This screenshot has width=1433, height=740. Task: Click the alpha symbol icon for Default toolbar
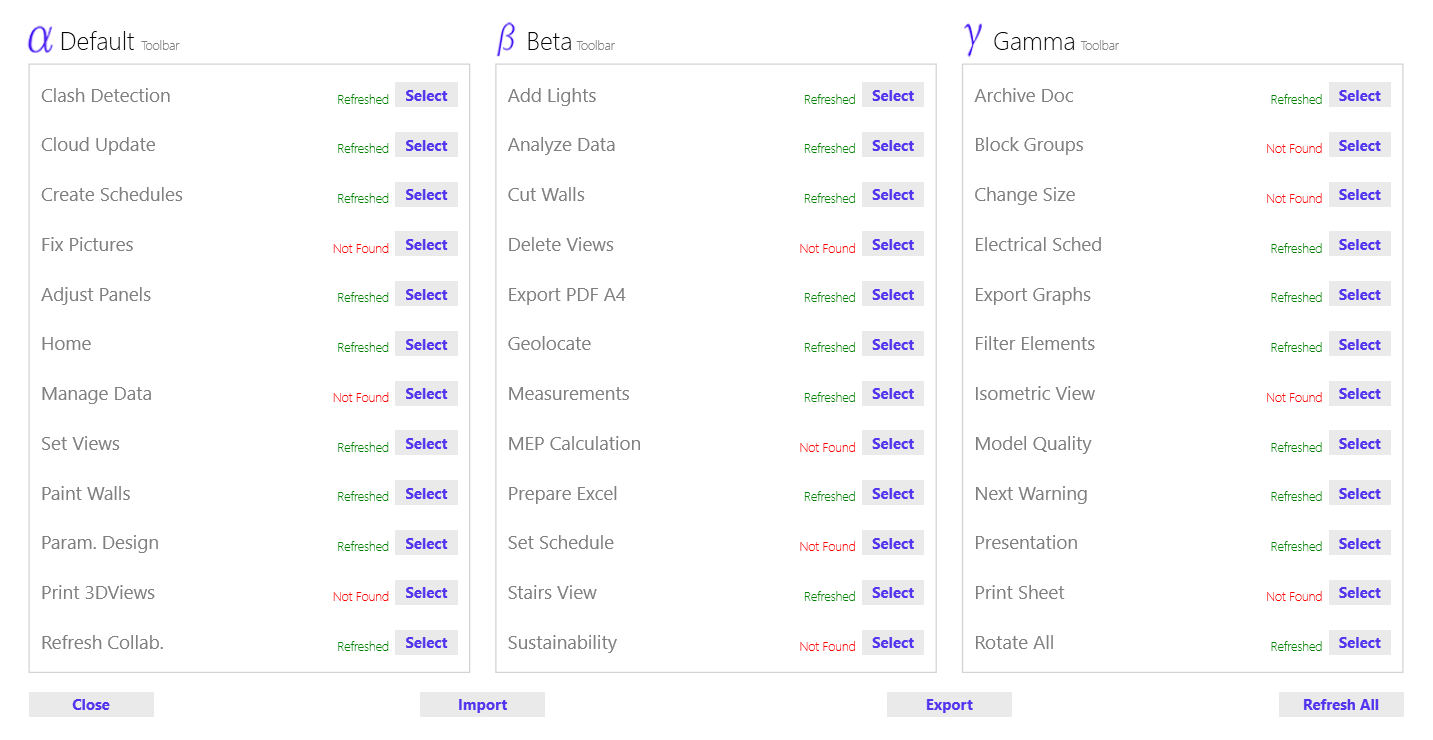pyautogui.click(x=40, y=39)
